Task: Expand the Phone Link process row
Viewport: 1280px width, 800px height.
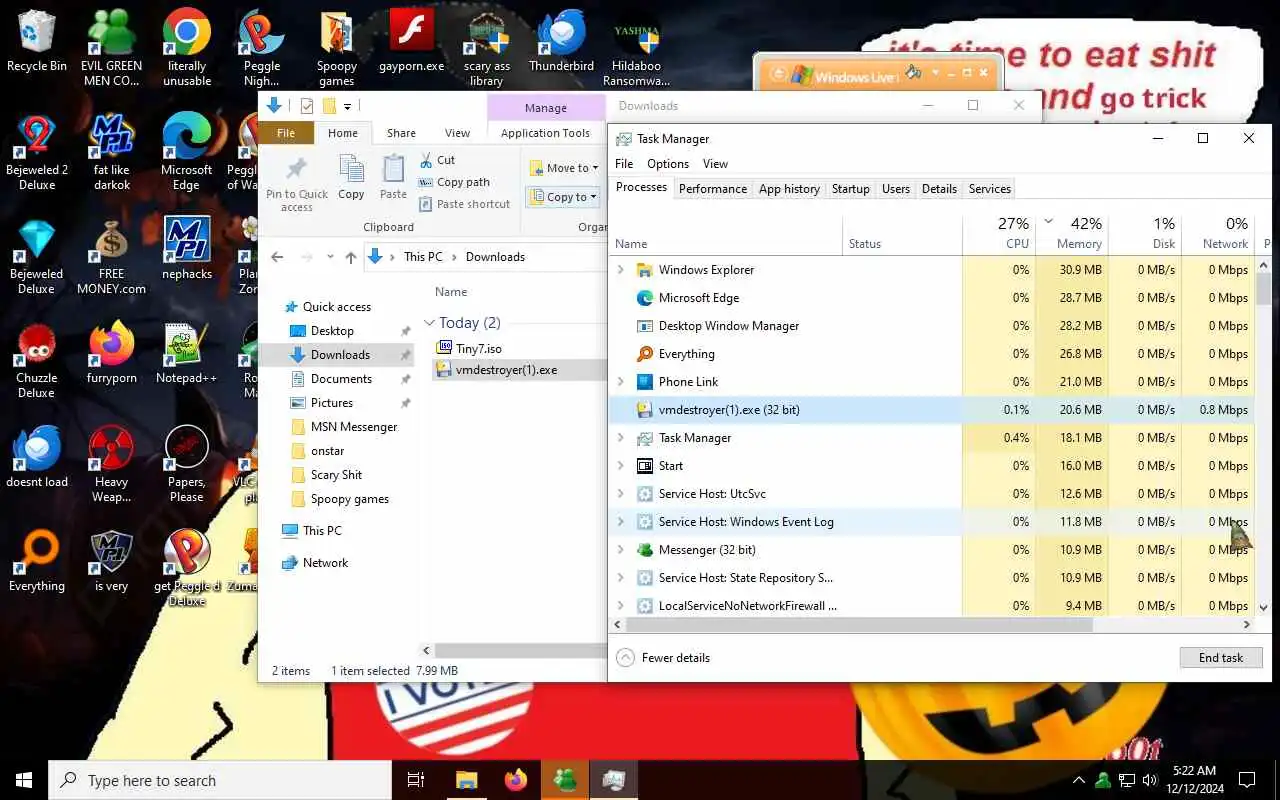Action: point(621,382)
